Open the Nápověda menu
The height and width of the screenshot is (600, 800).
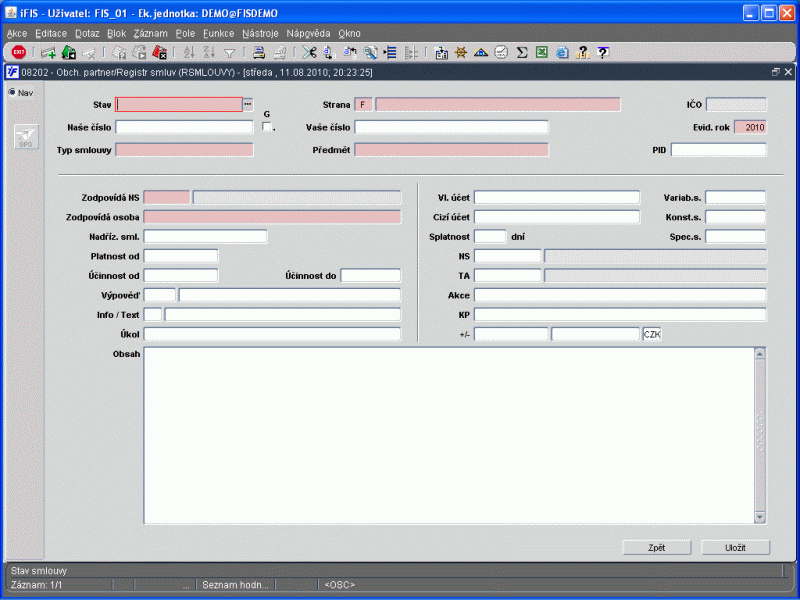(x=308, y=33)
